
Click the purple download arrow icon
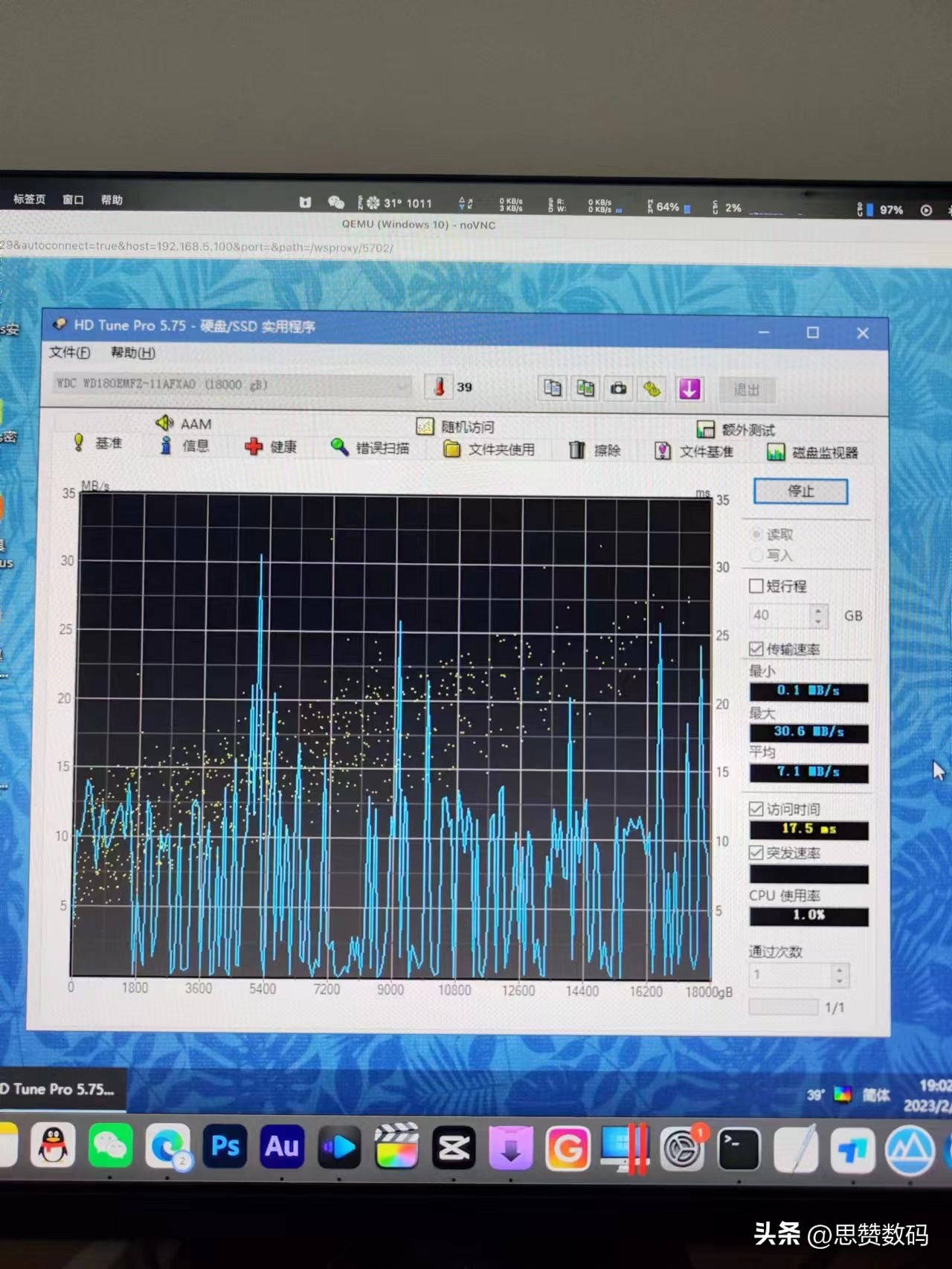(689, 388)
